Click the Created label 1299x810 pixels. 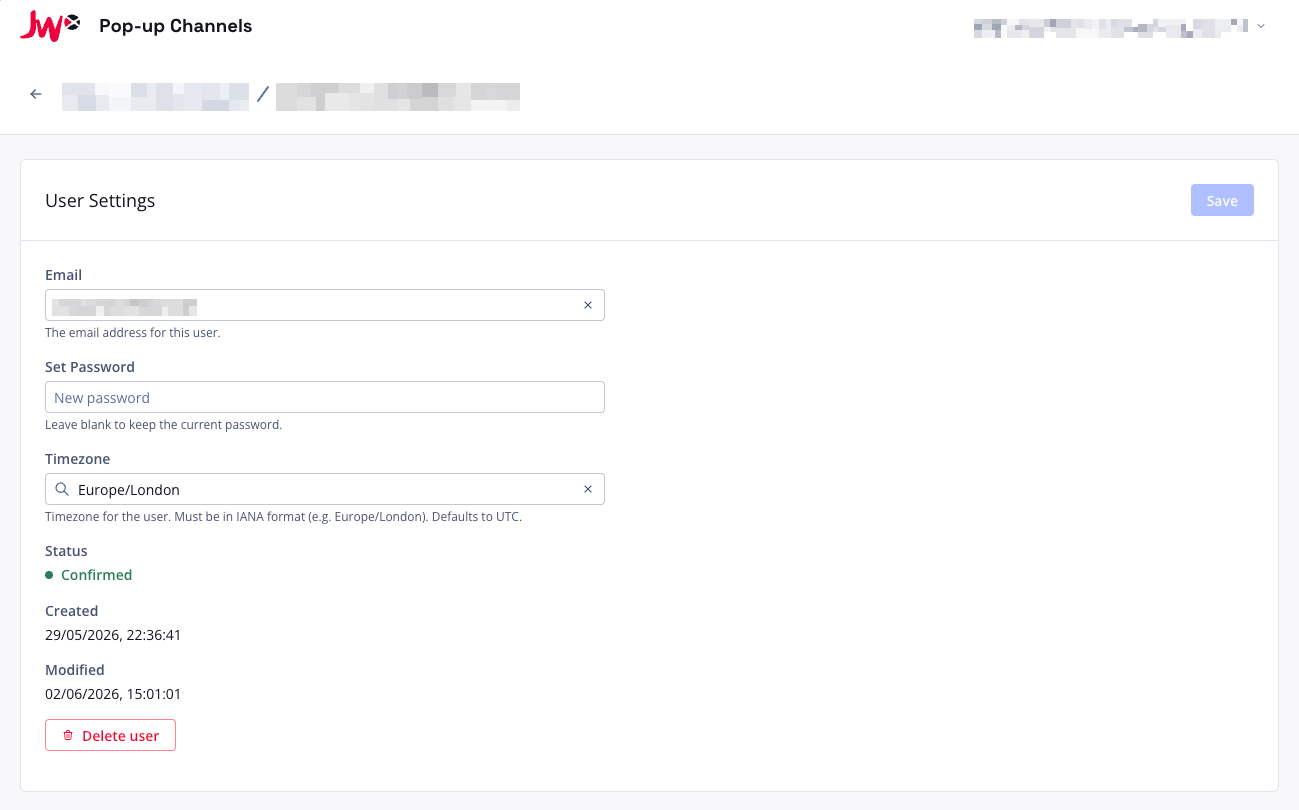[x=72, y=611]
